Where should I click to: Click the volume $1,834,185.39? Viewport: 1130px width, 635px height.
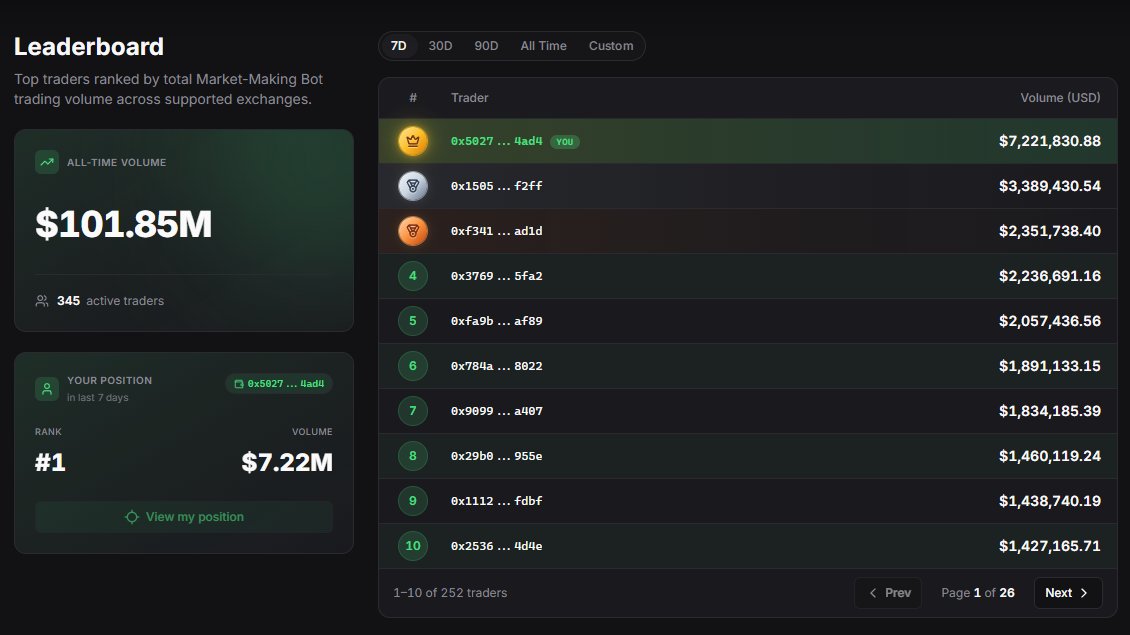click(1049, 411)
